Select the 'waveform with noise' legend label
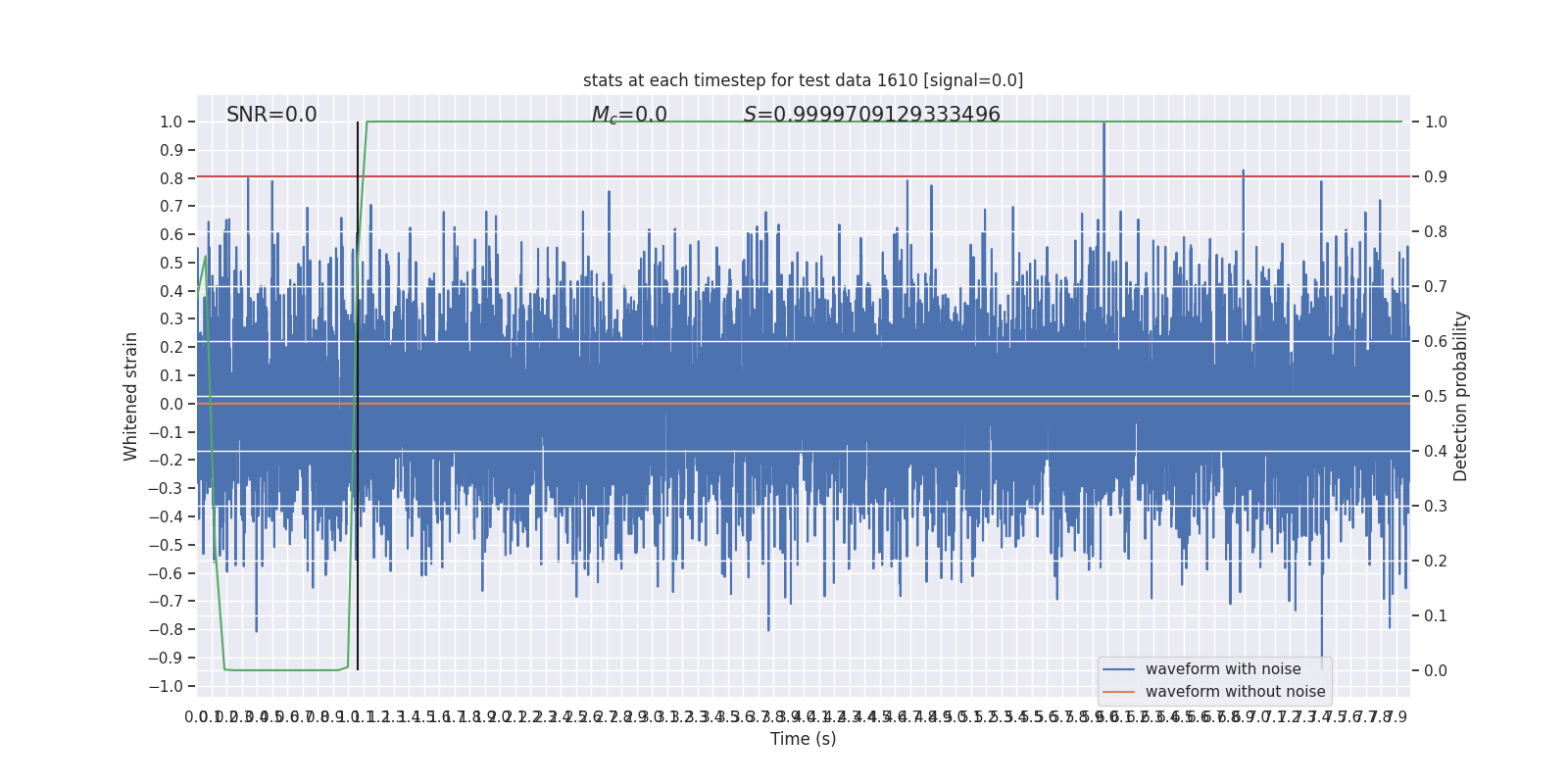This screenshot has width=1568, height=784. point(1223,669)
